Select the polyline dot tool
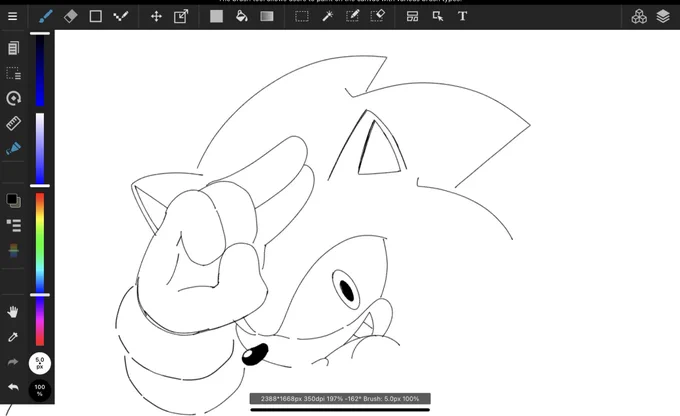680x416 pixels. click(121, 16)
